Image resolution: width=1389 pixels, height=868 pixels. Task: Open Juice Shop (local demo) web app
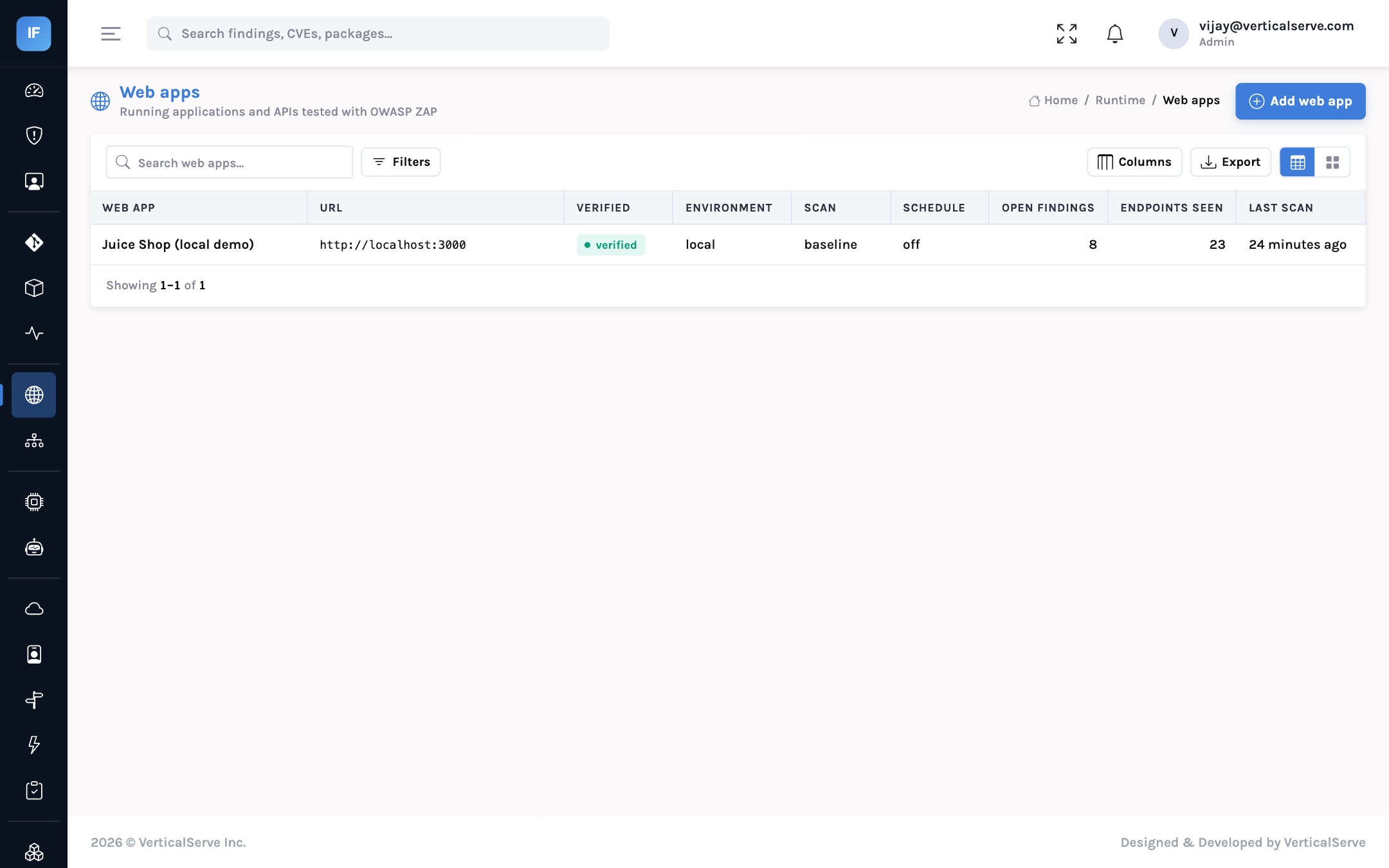[x=178, y=244]
